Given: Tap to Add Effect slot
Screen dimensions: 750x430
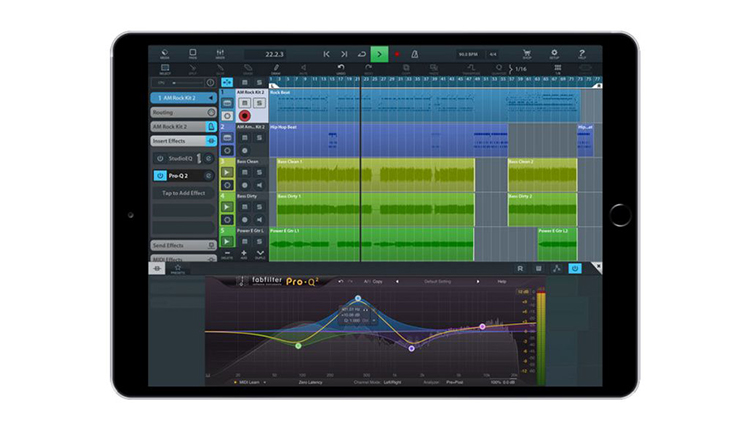Looking at the screenshot, I should 184,193.
